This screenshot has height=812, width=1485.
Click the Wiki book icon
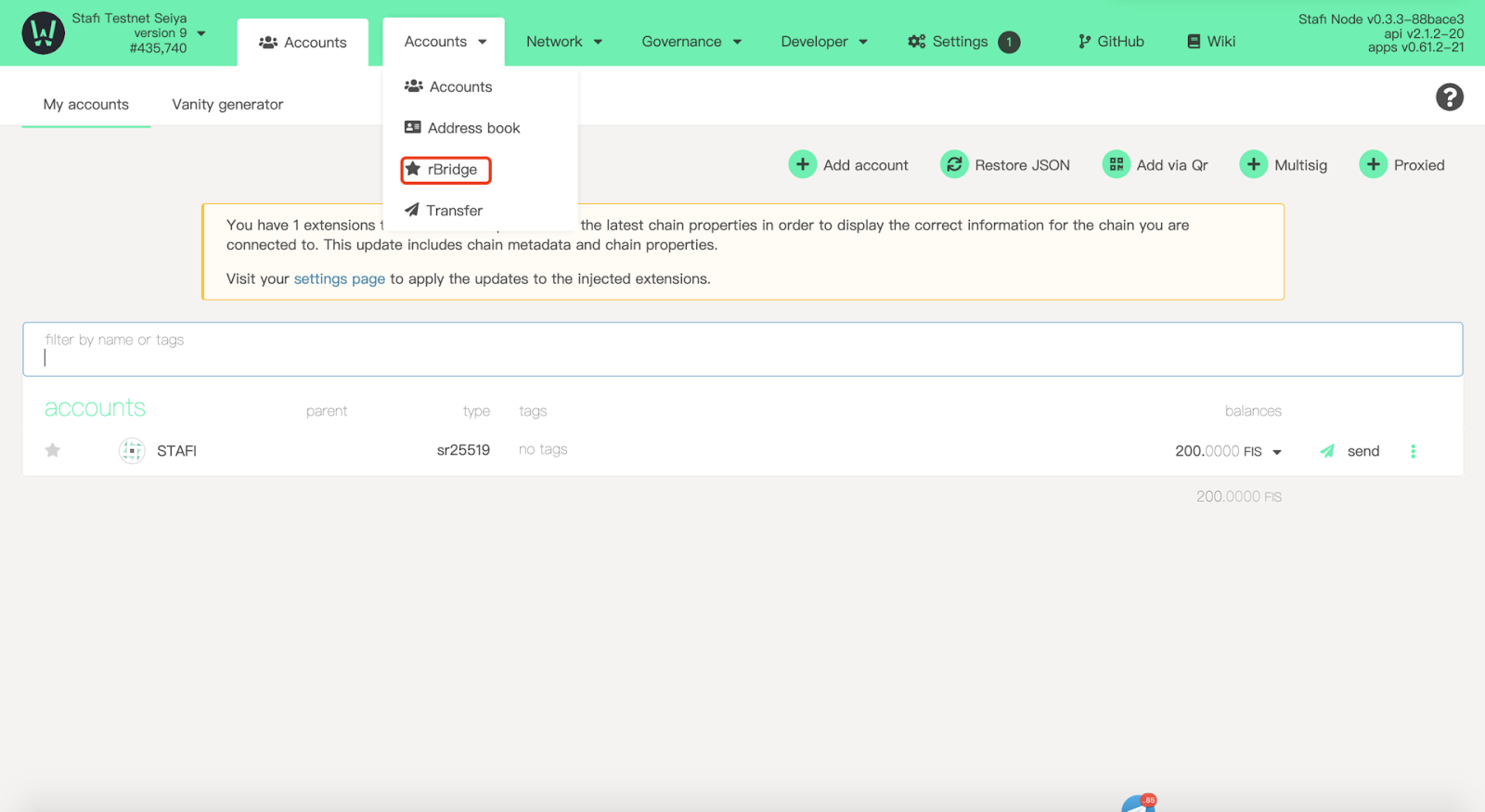[1194, 42]
